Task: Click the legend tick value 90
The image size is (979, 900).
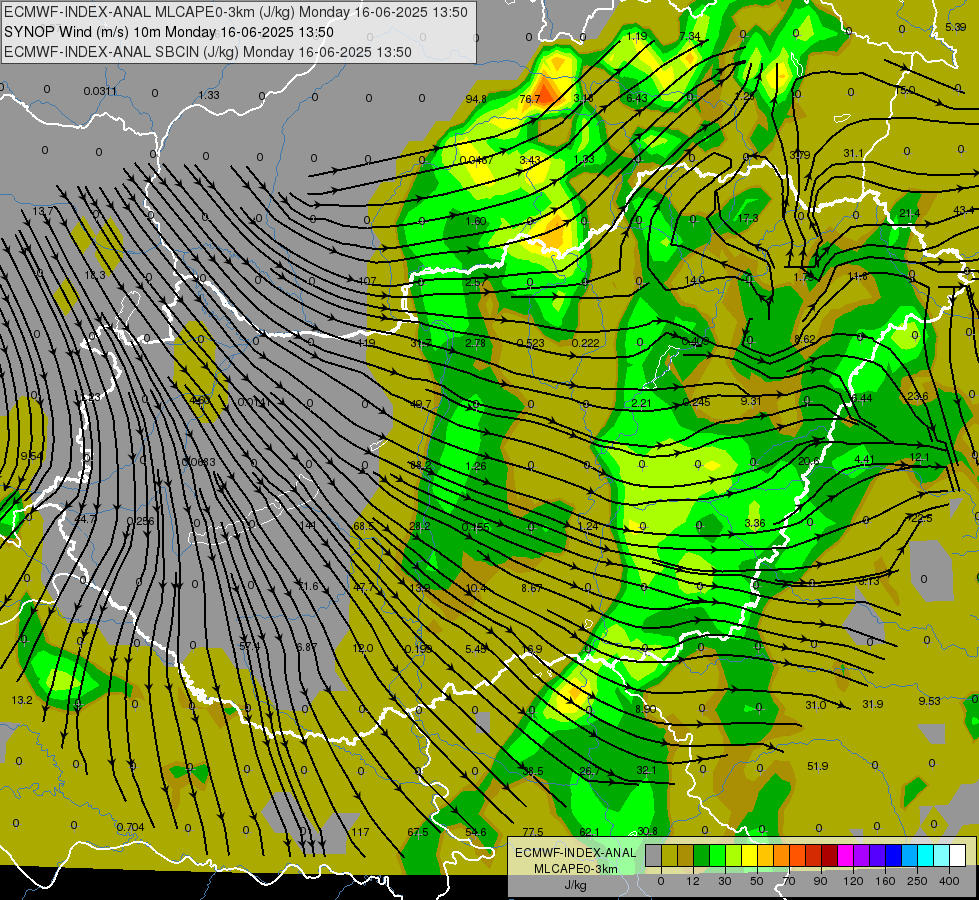Action: pos(820,881)
